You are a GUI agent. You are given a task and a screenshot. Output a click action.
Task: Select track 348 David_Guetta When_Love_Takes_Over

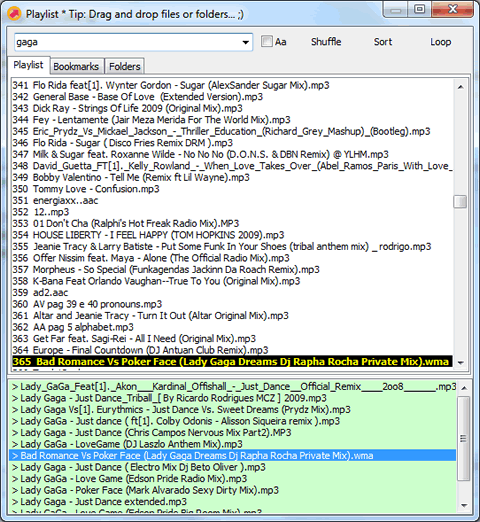pyautogui.click(x=232, y=166)
